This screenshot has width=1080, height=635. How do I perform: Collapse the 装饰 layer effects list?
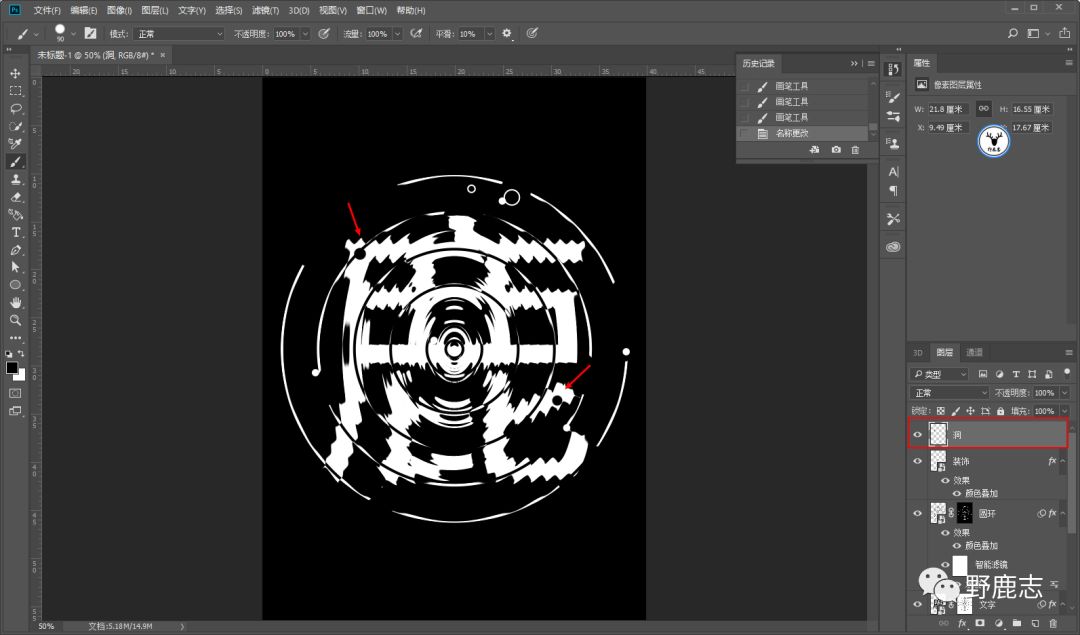click(1063, 461)
